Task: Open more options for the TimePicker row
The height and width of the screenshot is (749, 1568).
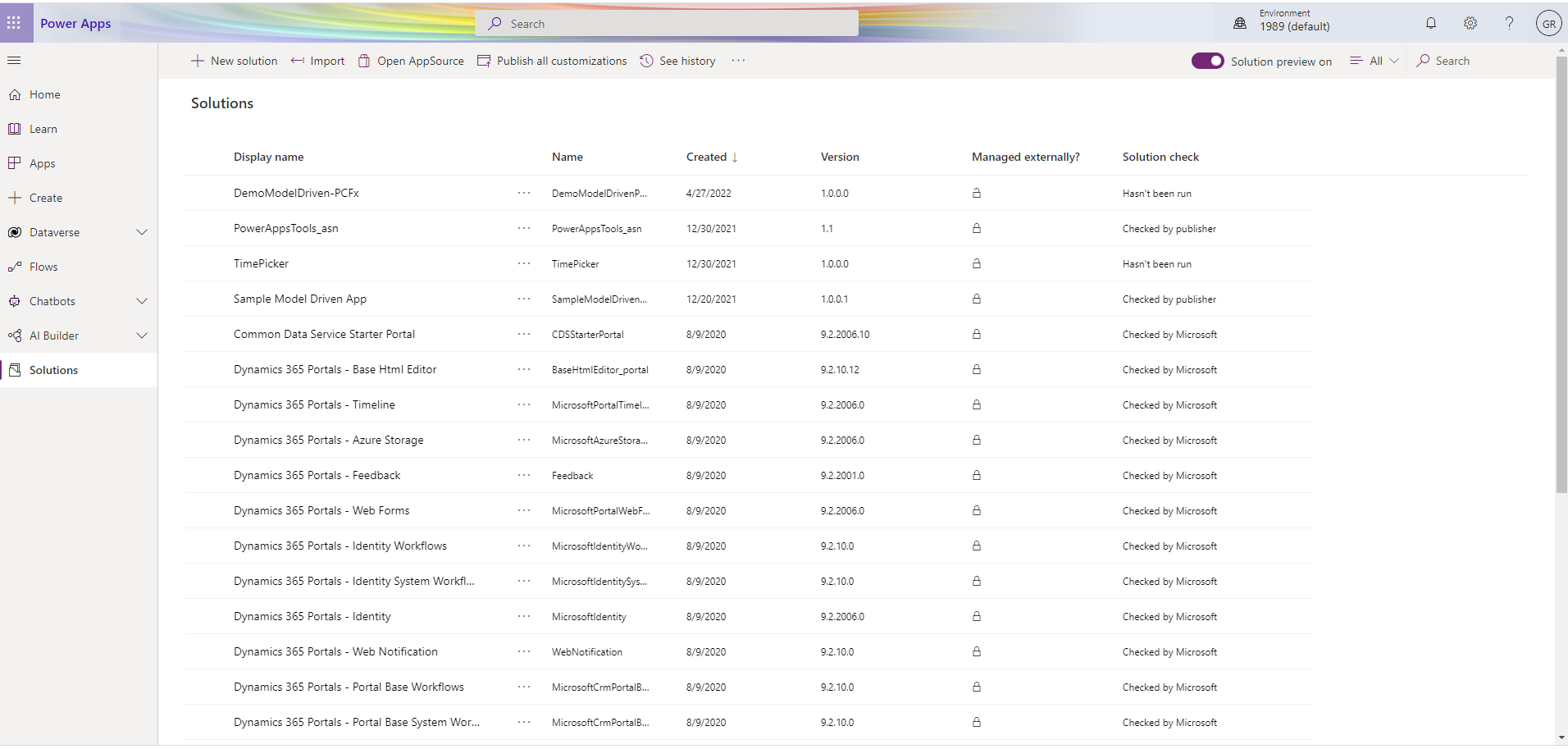Action: (x=523, y=263)
